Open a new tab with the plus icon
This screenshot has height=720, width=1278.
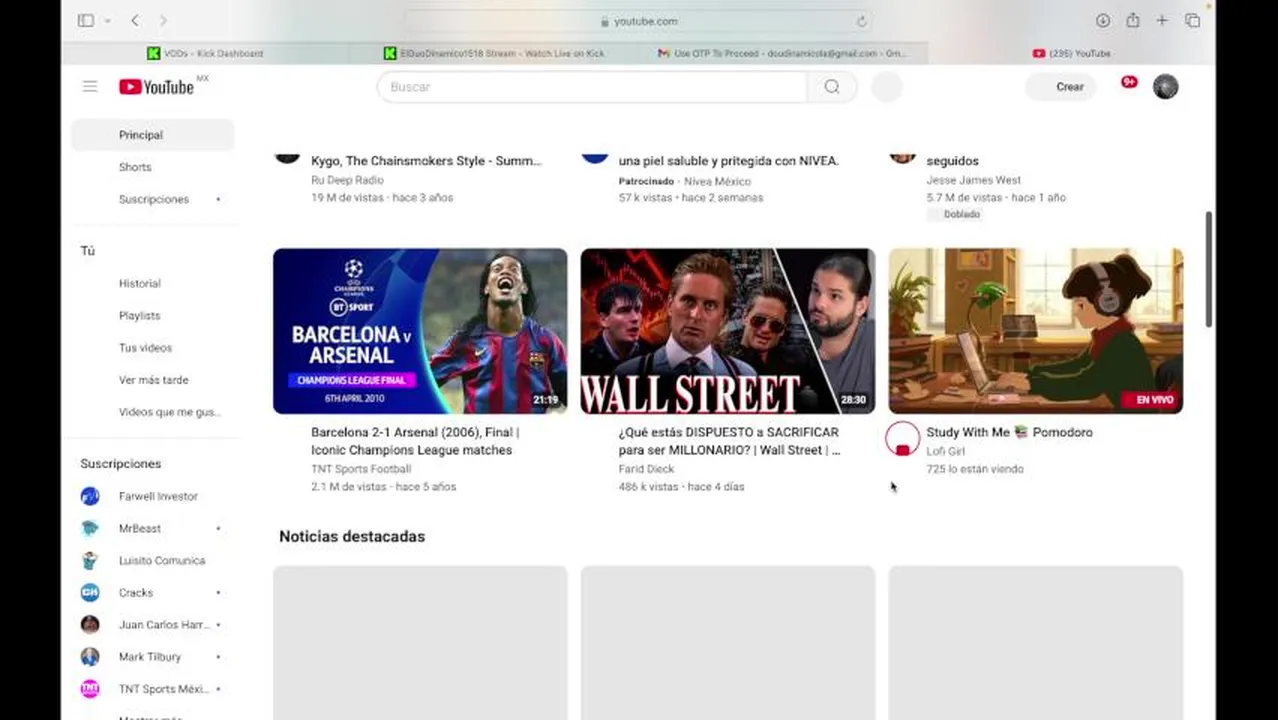pos(1162,20)
